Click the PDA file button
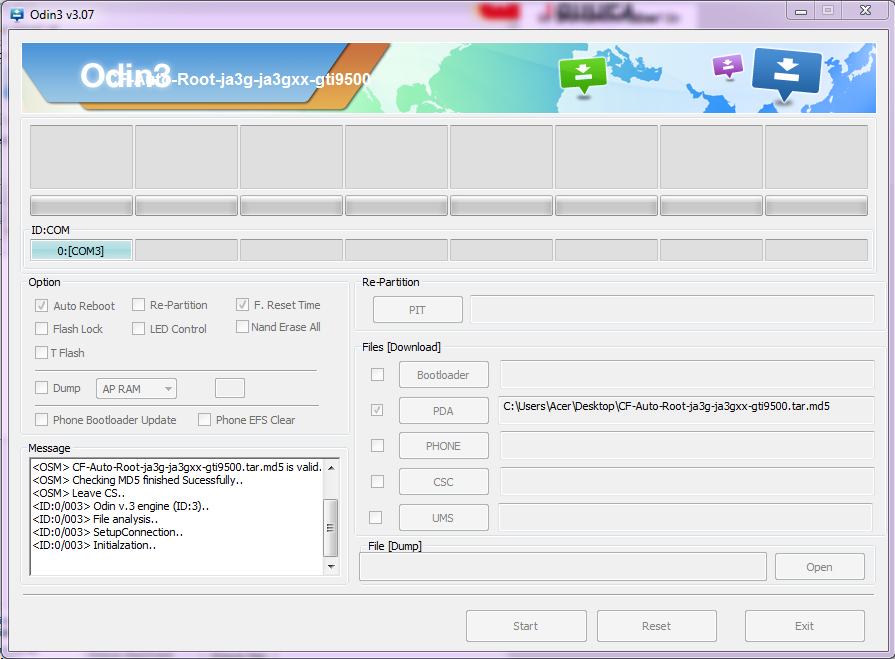Viewport: 895px width, 659px height. click(444, 411)
